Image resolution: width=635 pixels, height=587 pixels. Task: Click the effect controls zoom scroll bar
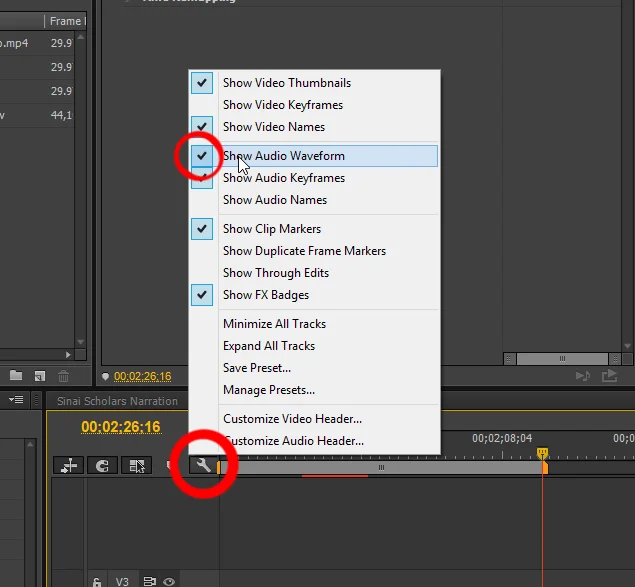point(562,359)
